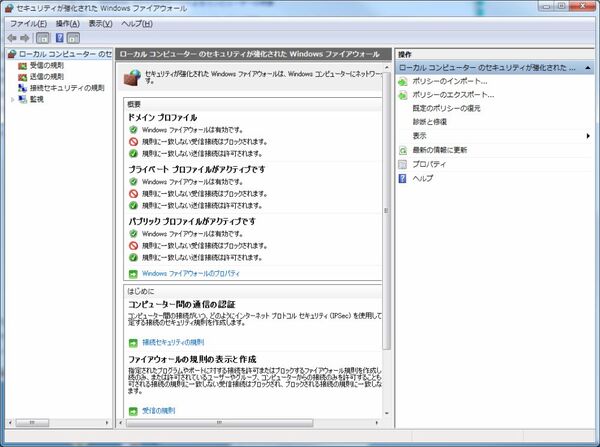Click the コンピューター間の通信の認証 heading

coord(181,305)
